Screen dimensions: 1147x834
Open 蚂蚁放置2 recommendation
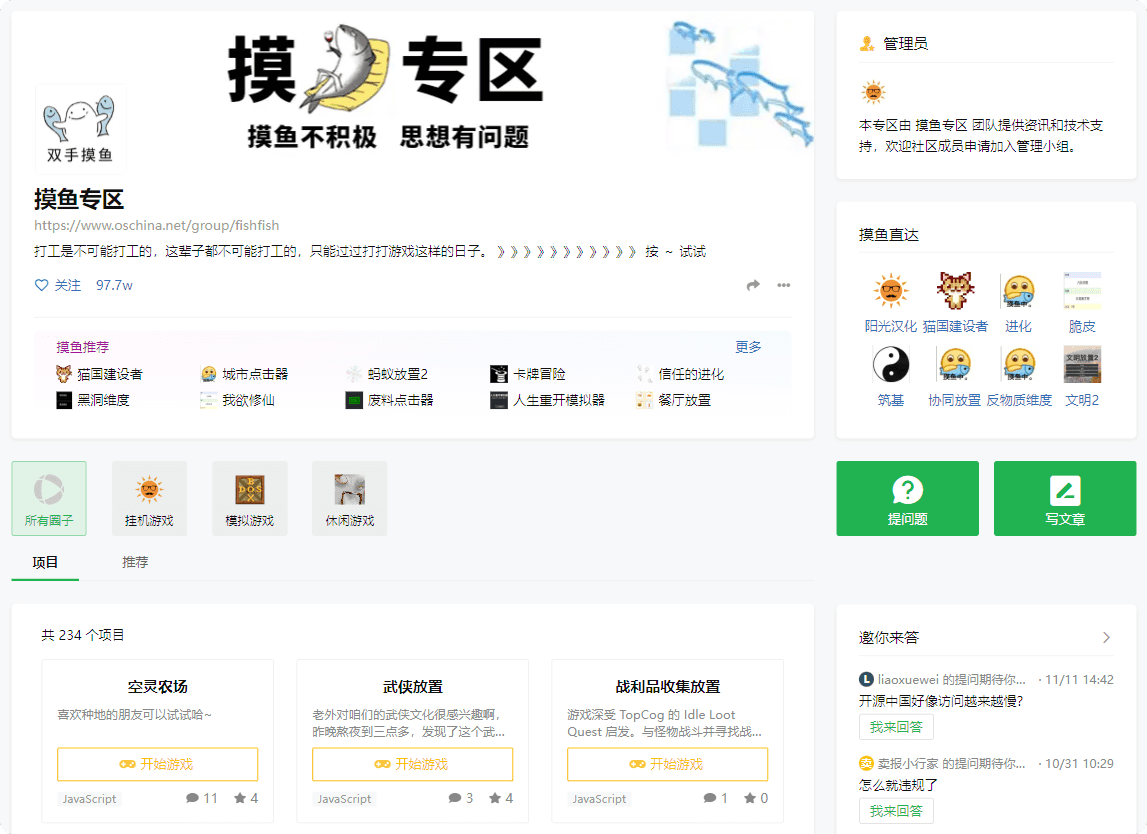click(387, 374)
